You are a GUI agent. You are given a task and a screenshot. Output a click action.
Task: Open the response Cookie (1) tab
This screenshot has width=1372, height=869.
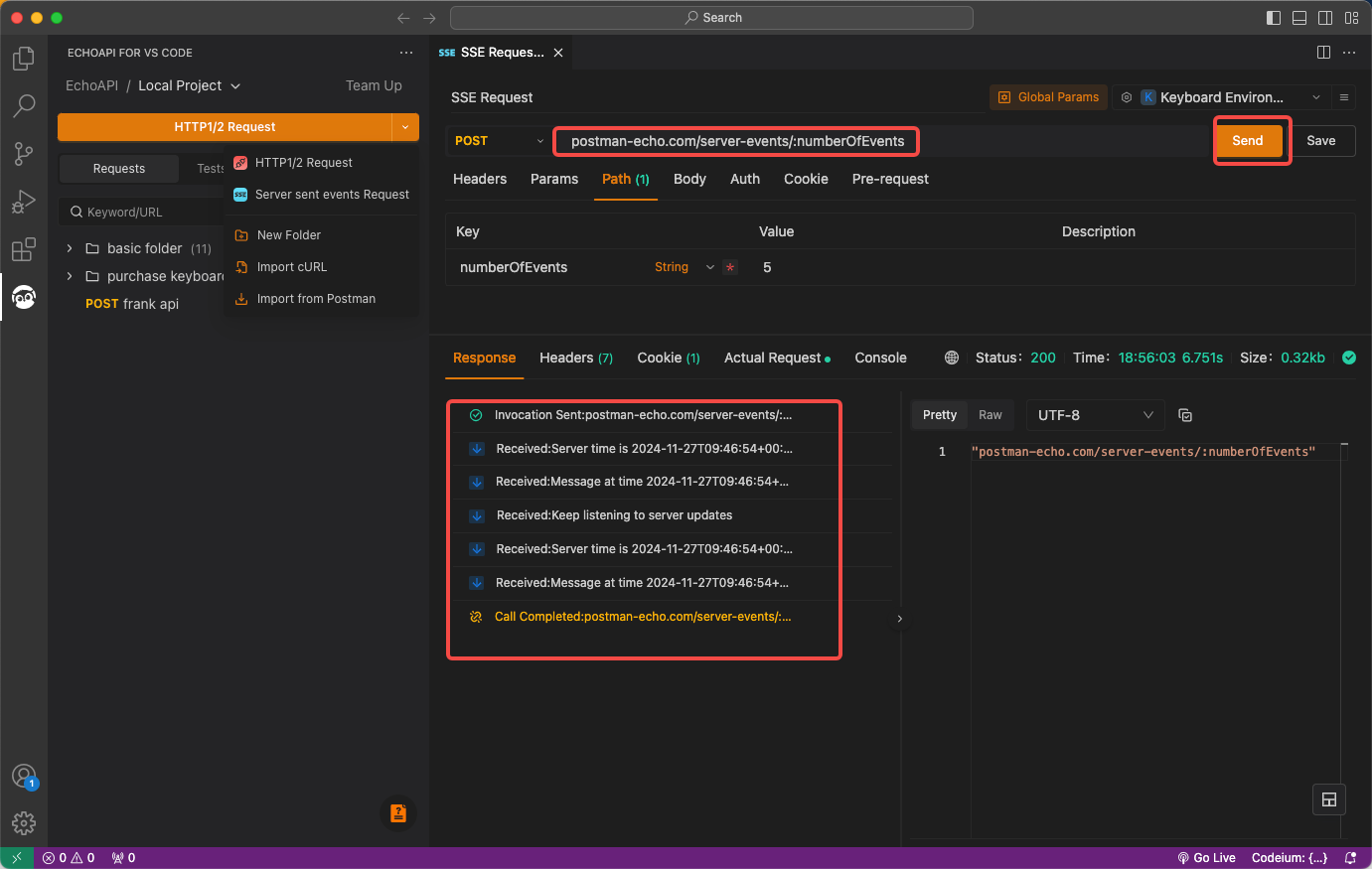click(669, 358)
